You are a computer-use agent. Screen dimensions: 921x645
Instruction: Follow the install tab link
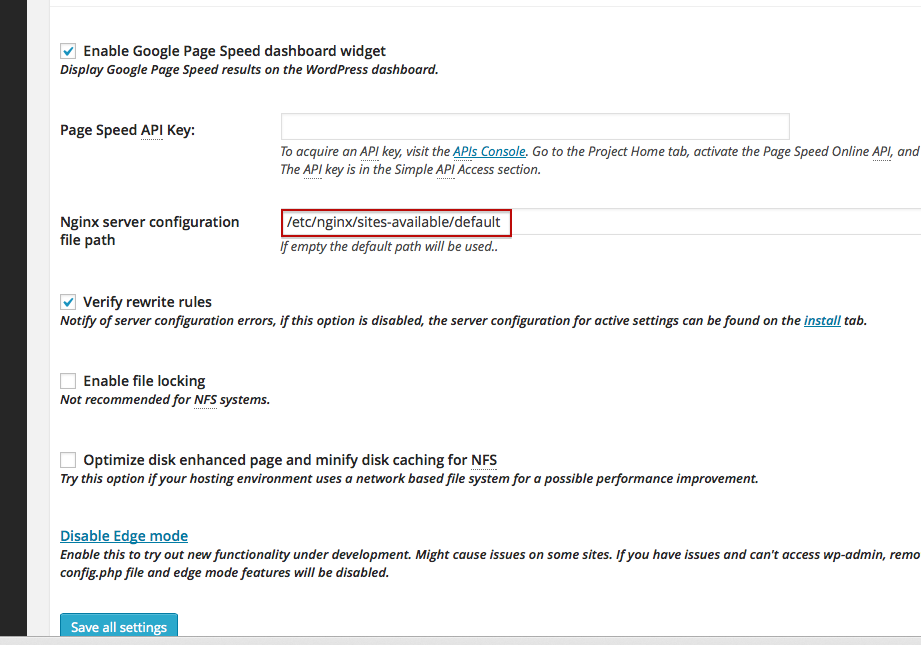821,321
